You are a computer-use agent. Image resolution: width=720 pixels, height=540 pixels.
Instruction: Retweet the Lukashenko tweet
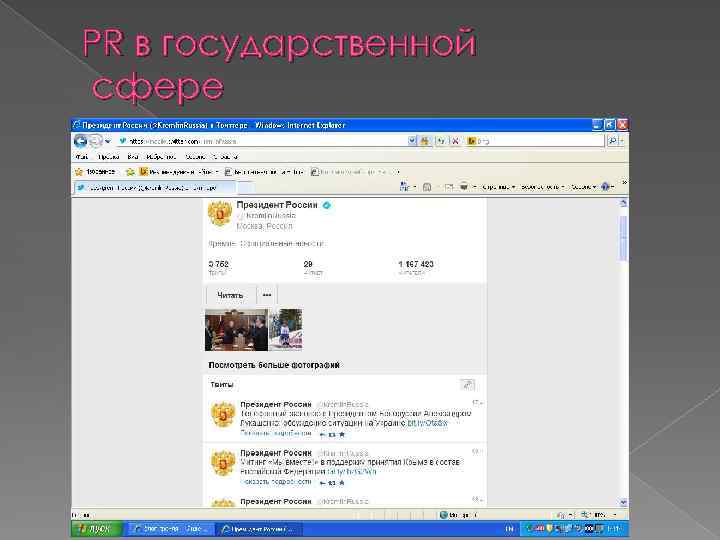tap(332, 434)
